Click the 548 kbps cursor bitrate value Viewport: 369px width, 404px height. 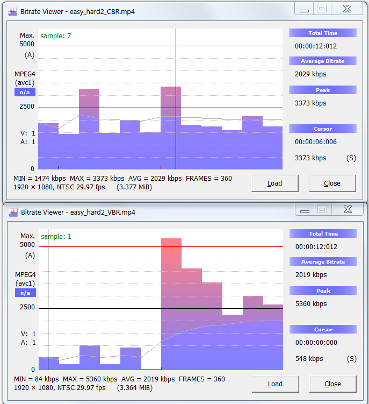(x=309, y=359)
